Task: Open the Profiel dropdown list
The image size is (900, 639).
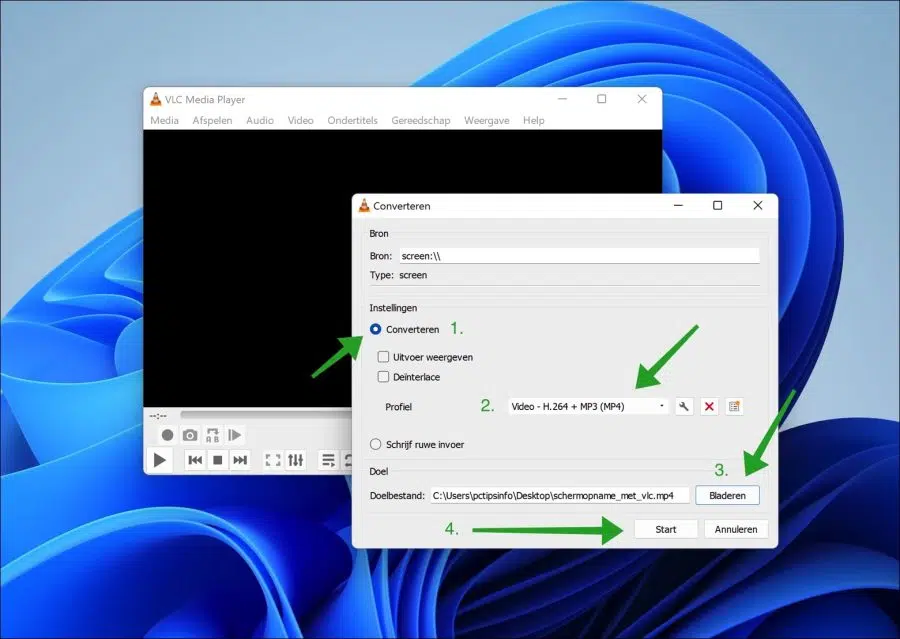Action: (588, 406)
